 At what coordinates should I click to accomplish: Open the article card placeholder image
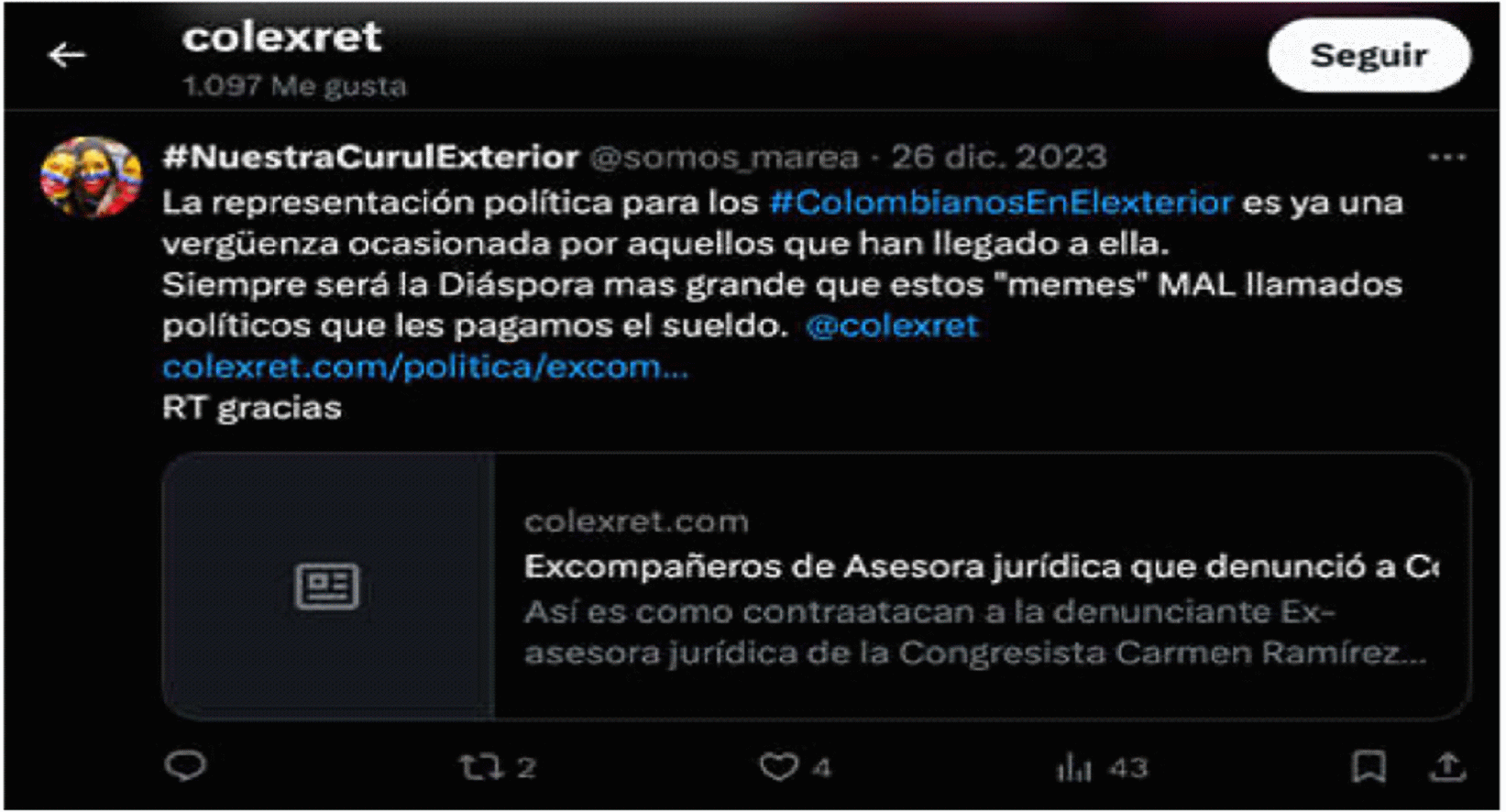click(x=328, y=586)
